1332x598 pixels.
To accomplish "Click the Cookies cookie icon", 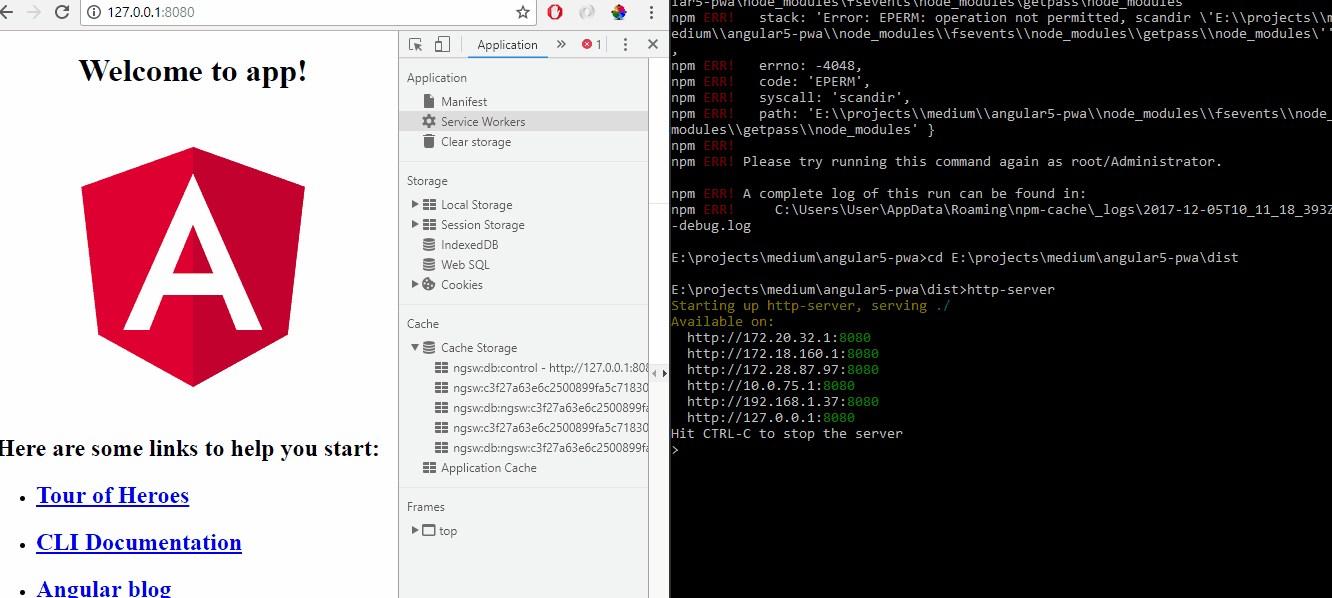I will (429, 284).
